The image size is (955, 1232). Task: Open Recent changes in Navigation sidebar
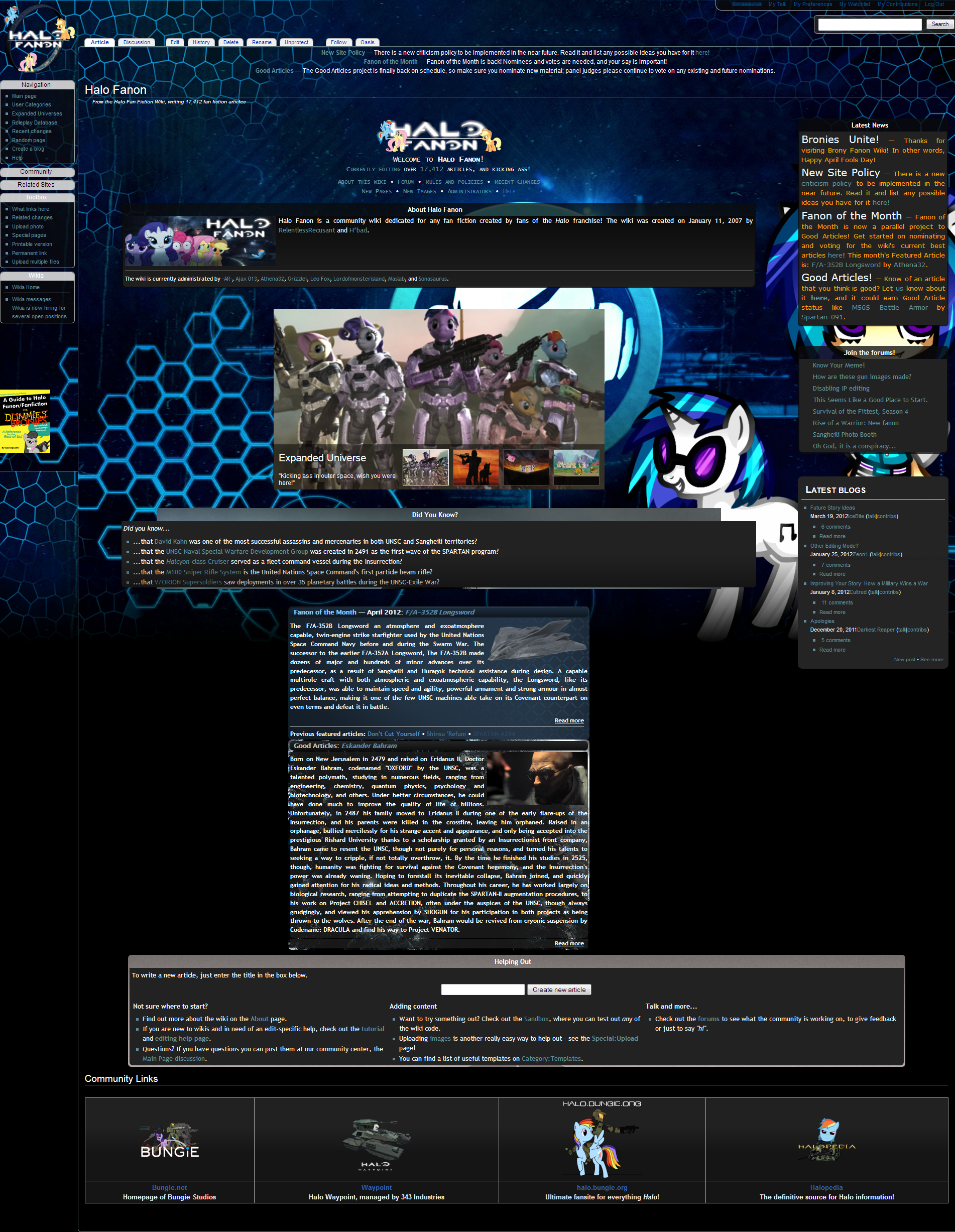(x=32, y=132)
